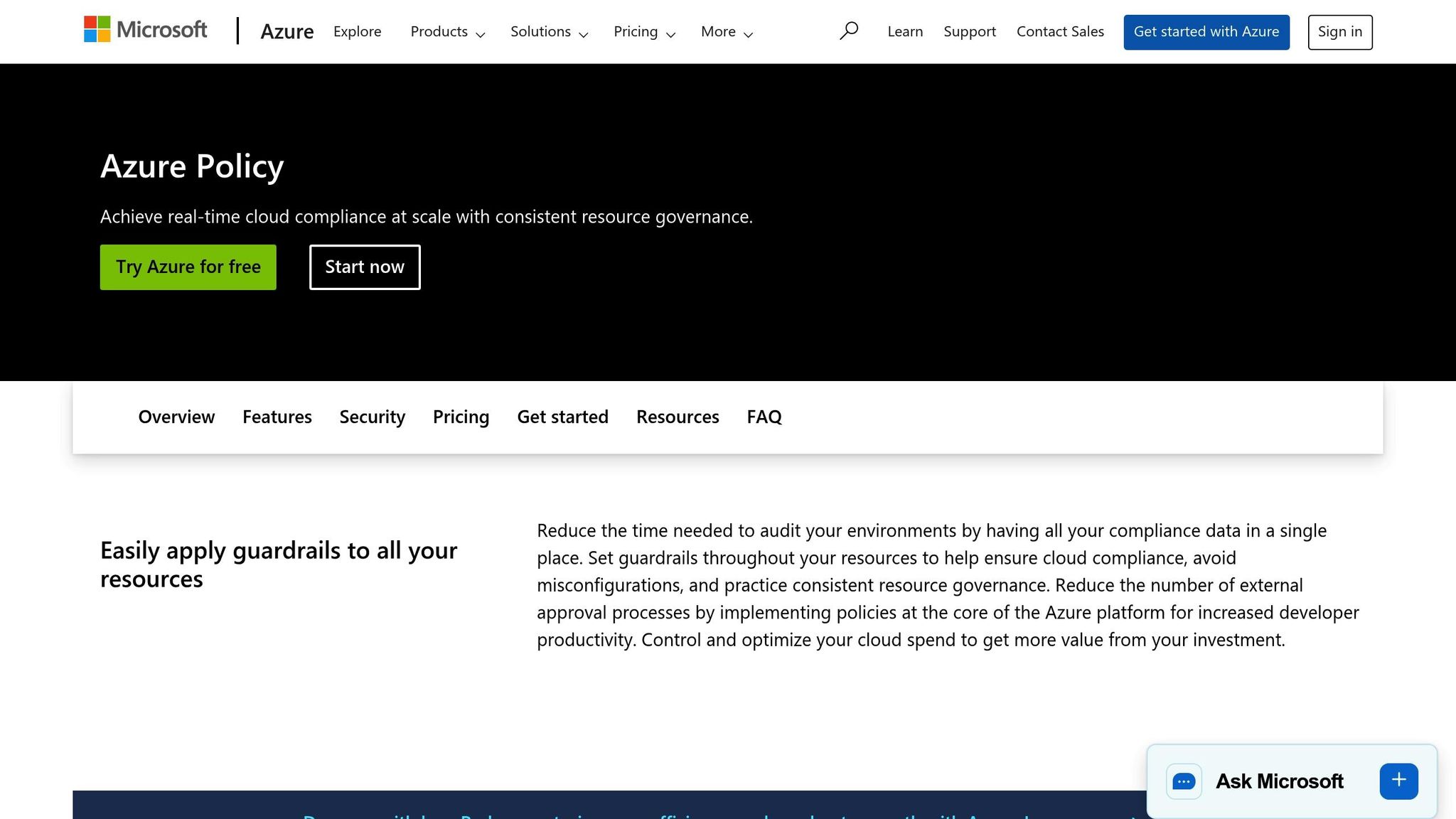Screen dimensions: 1456x819
Task: Open the Contact Sales page
Action: [x=1060, y=31]
